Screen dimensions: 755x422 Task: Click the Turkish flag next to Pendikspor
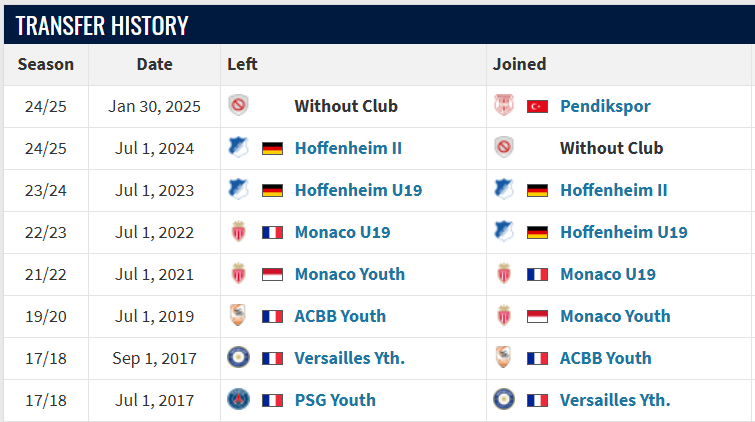(x=537, y=106)
